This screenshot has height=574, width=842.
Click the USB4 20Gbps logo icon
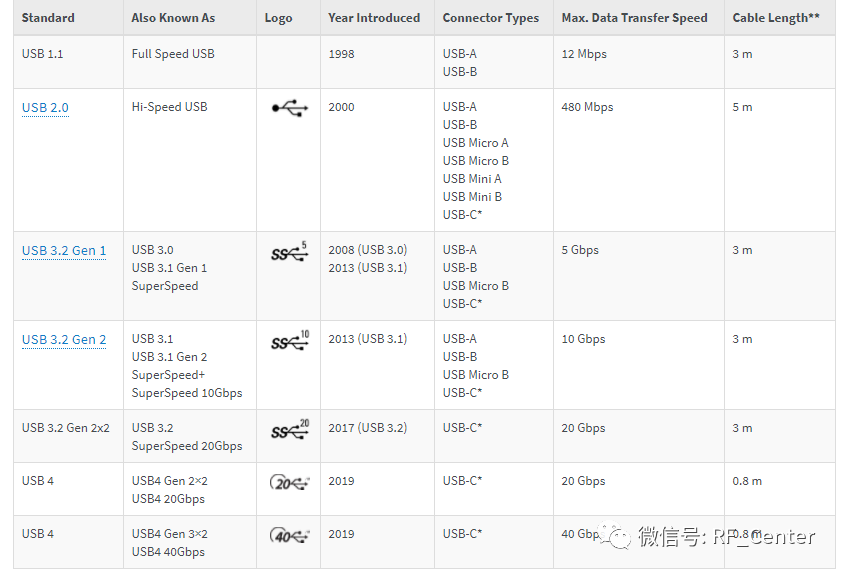pyautogui.click(x=289, y=482)
